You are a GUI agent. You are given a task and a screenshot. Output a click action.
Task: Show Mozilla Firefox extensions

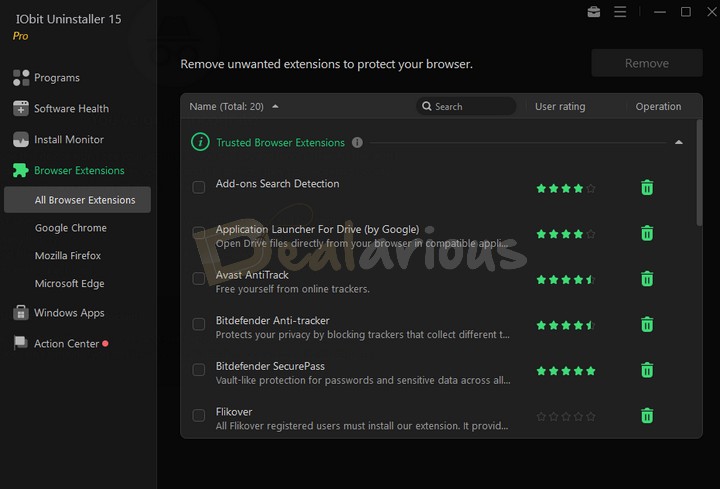[x=68, y=255]
